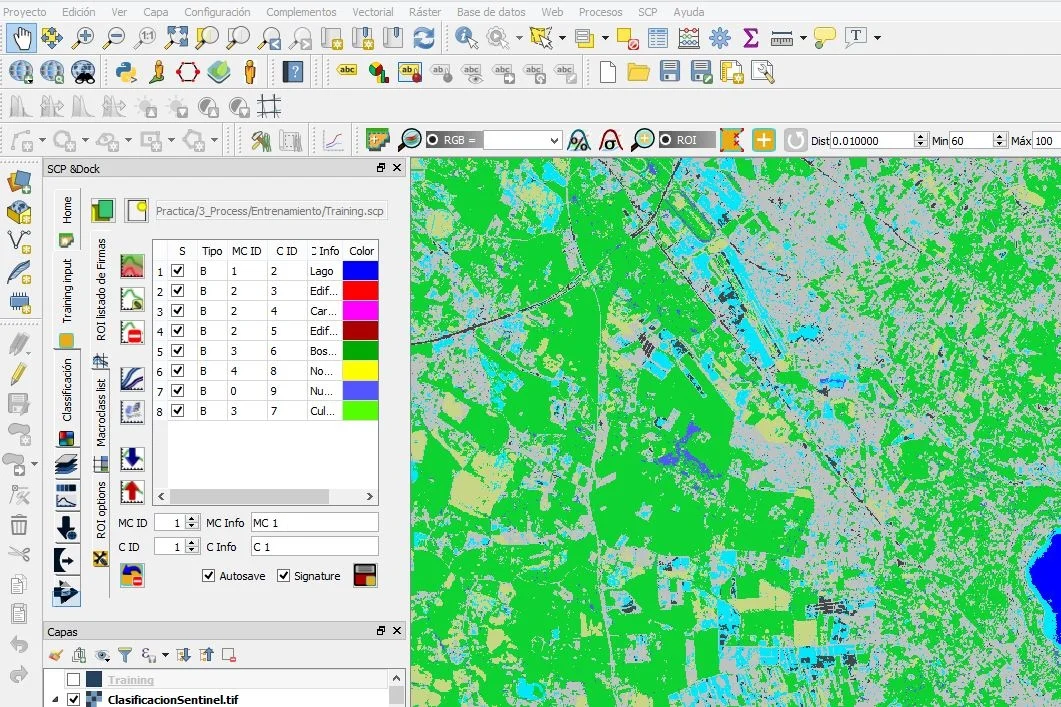1061x707 pixels.
Task: Click the help book icon
Action: click(292, 72)
